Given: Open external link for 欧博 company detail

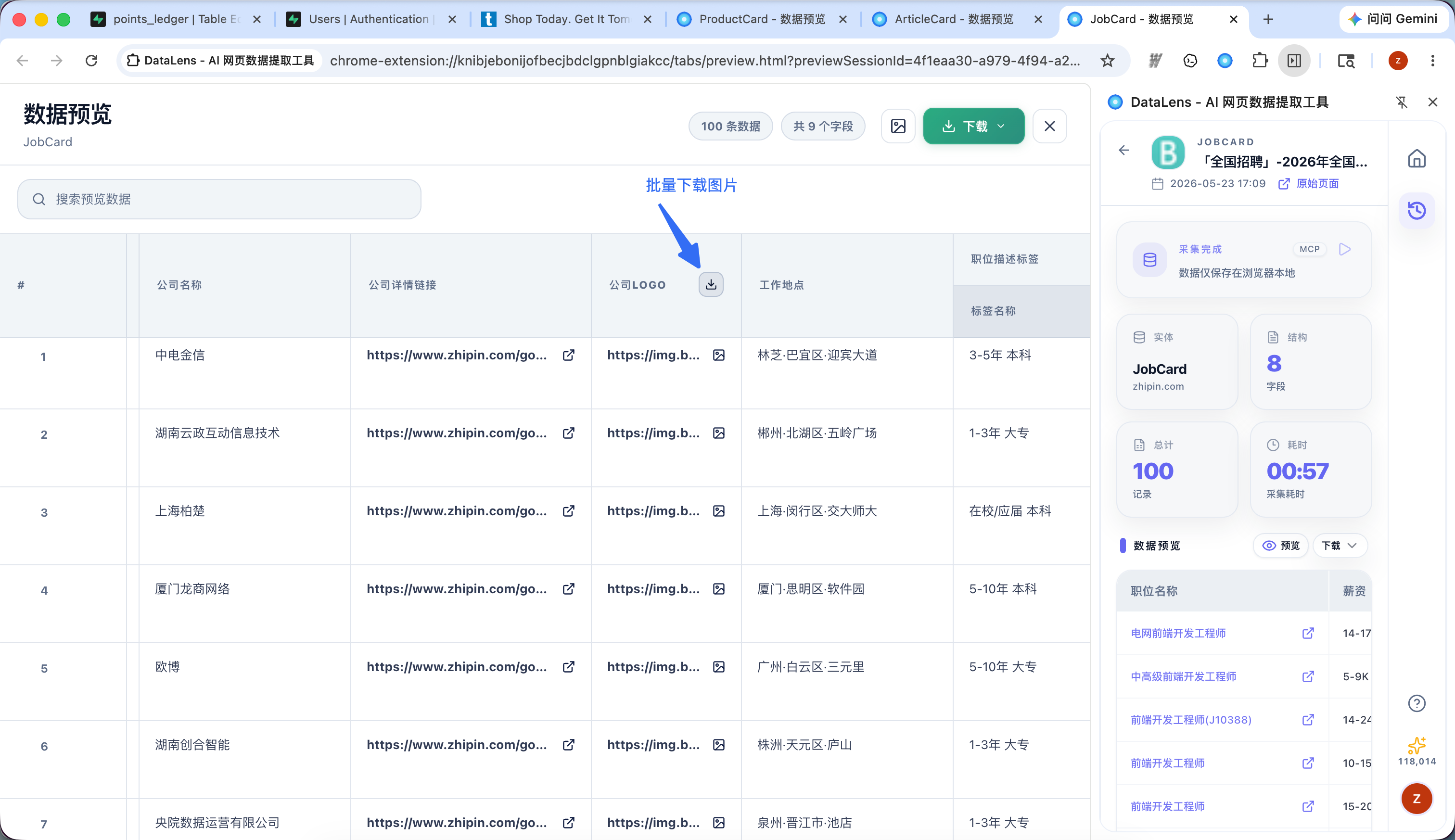Looking at the screenshot, I should pos(569,667).
